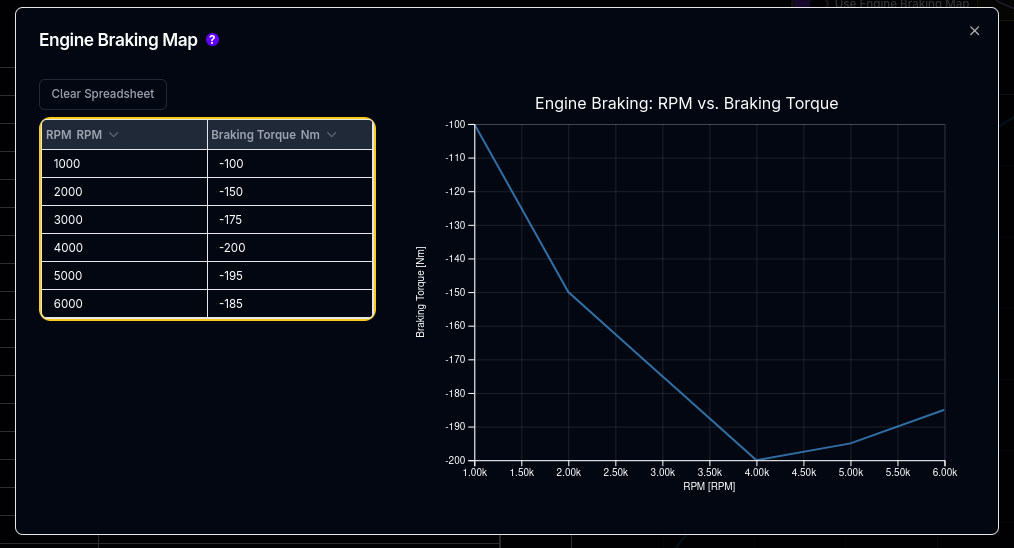
Task: Click the chart title Engine Braking: RPM vs. Braking Torque
Action: (x=686, y=104)
